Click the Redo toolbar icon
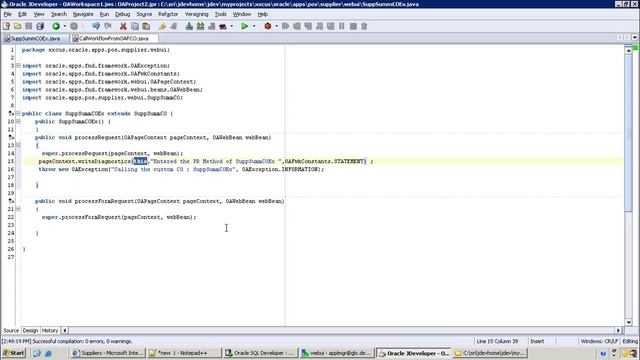640x360 pixels. point(108,26)
